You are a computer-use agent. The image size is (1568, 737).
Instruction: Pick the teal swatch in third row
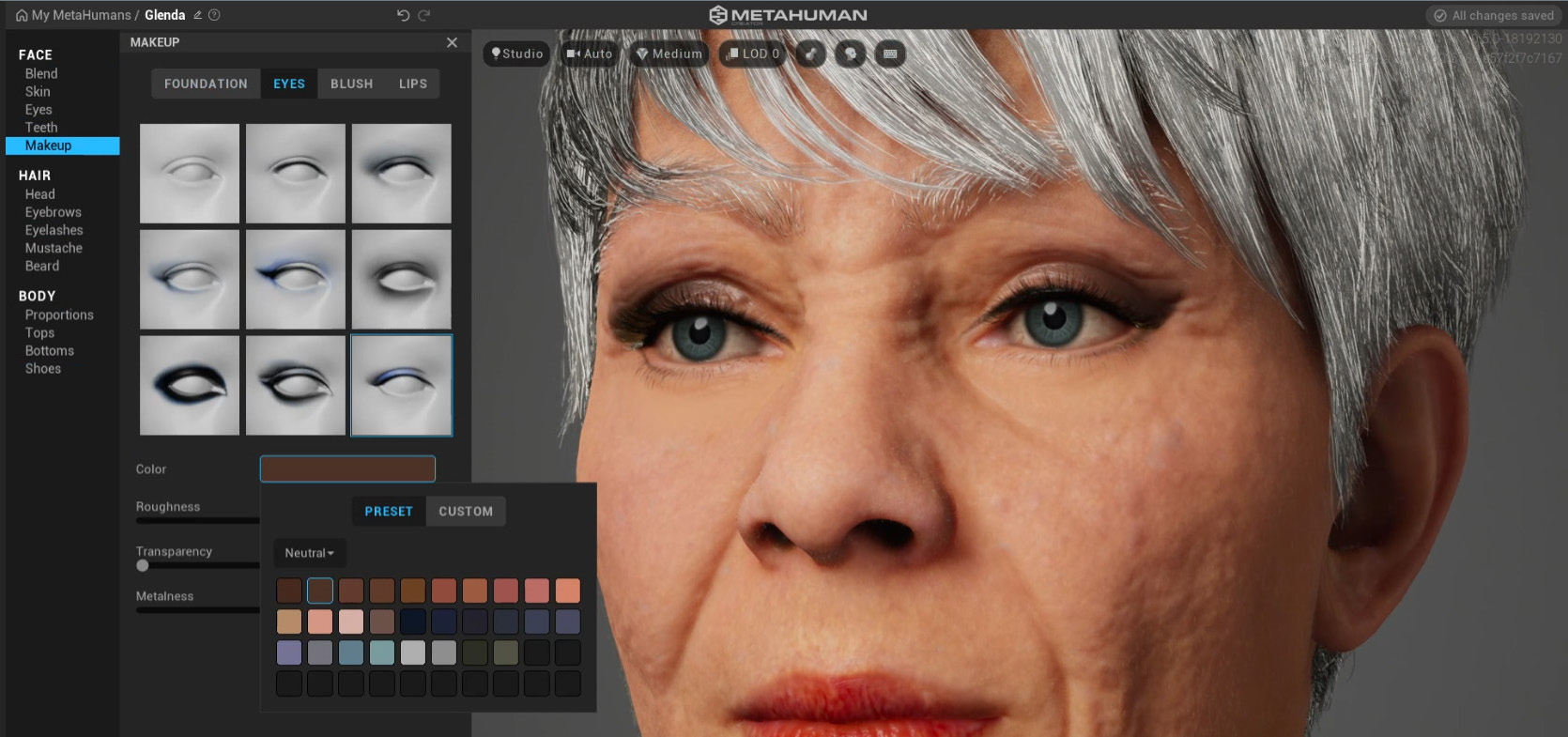382,653
